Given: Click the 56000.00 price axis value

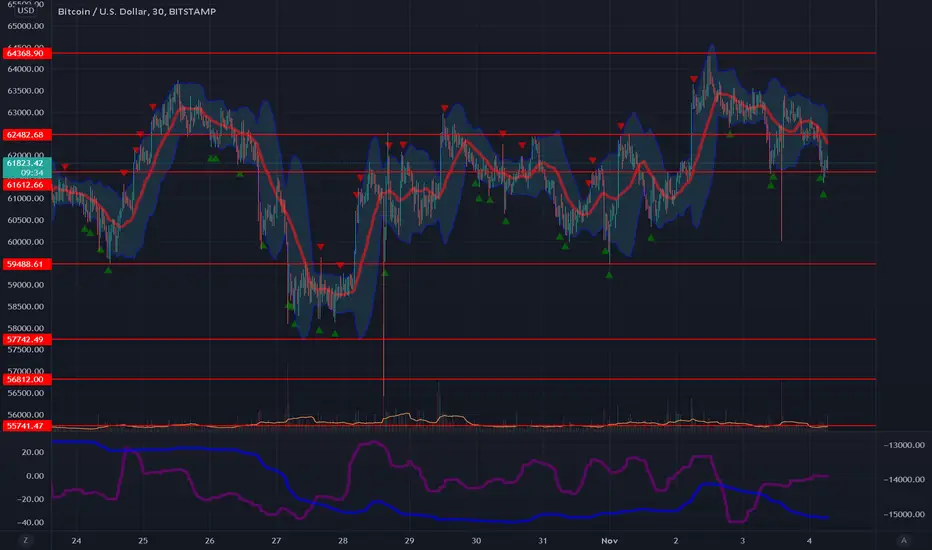Looking at the screenshot, I should click(26, 415).
